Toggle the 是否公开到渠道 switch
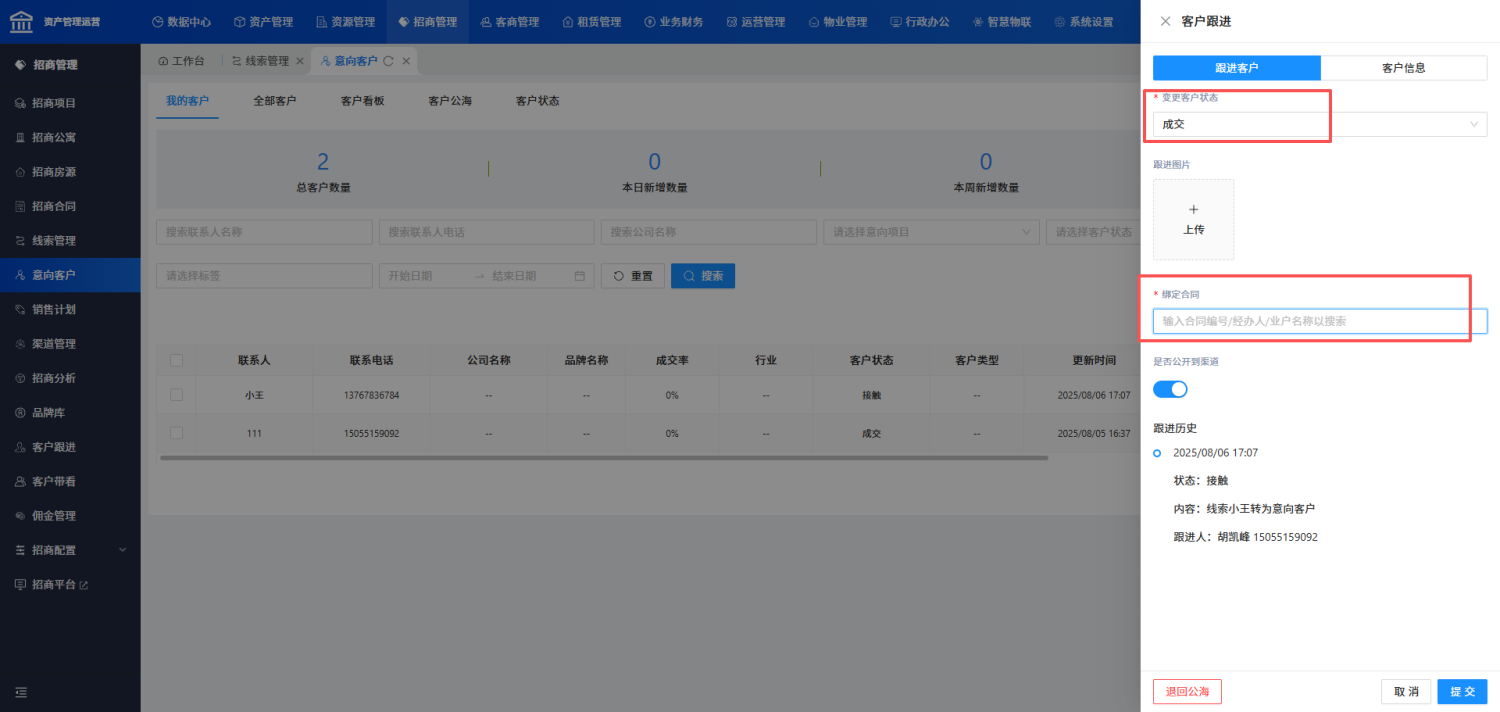This screenshot has width=1500, height=712. click(x=1170, y=389)
